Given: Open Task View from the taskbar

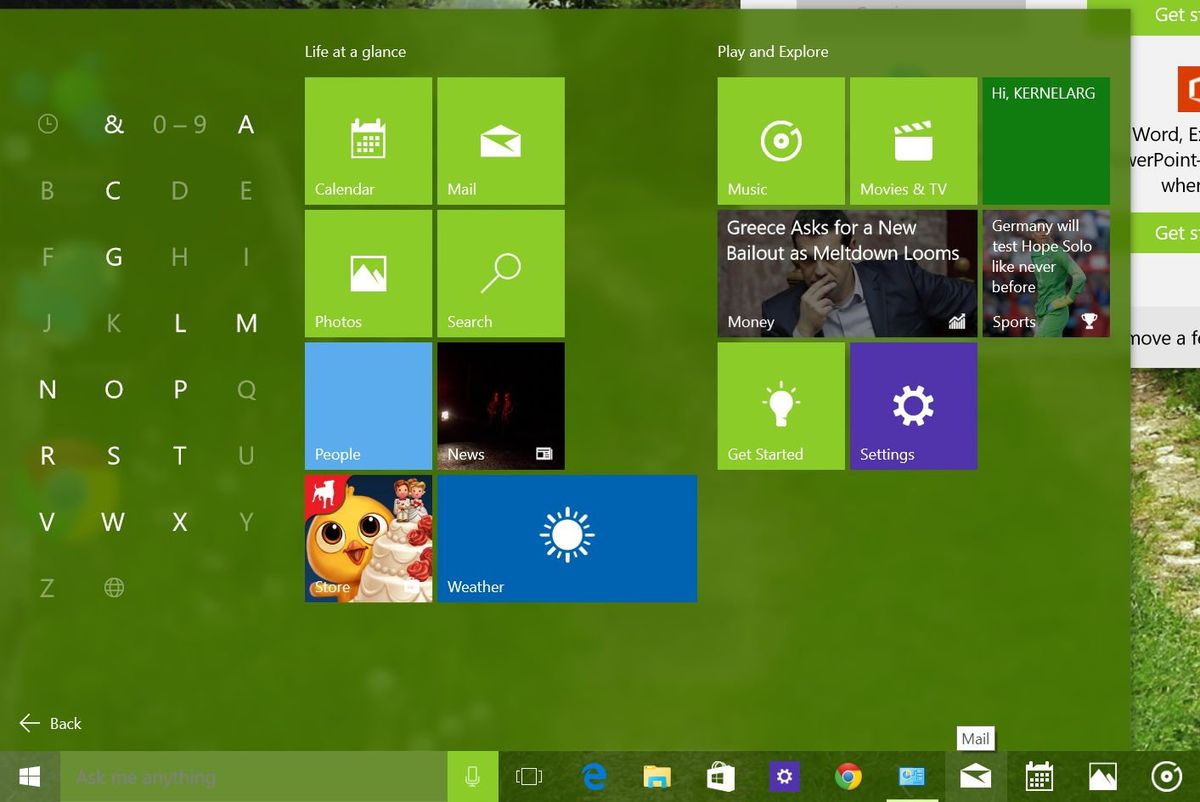Looking at the screenshot, I should tap(529, 776).
